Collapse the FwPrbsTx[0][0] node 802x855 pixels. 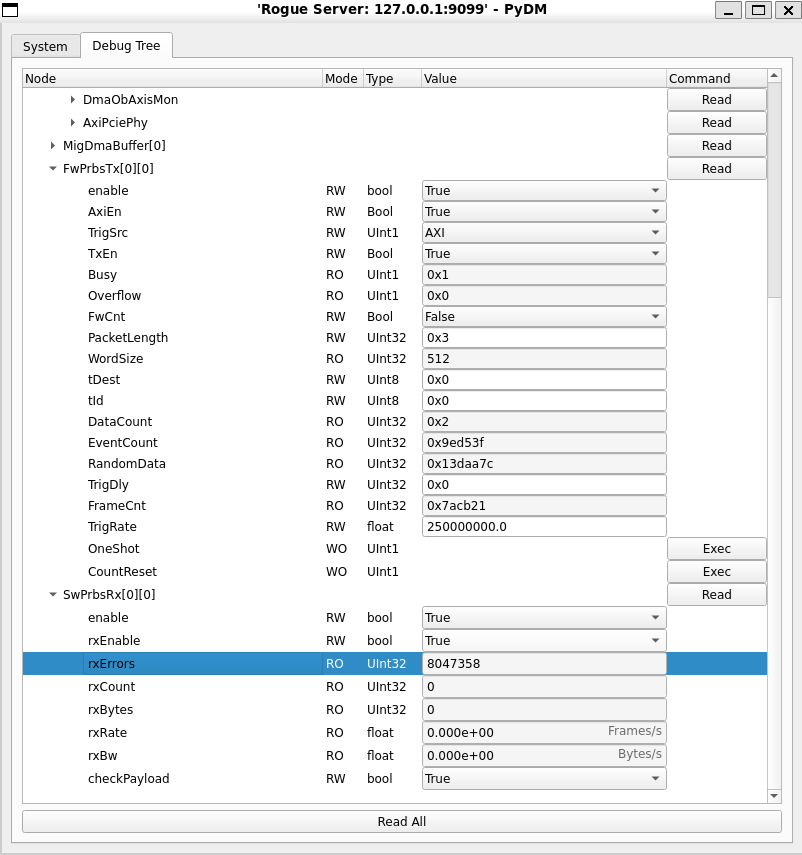(x=53, y=169)
